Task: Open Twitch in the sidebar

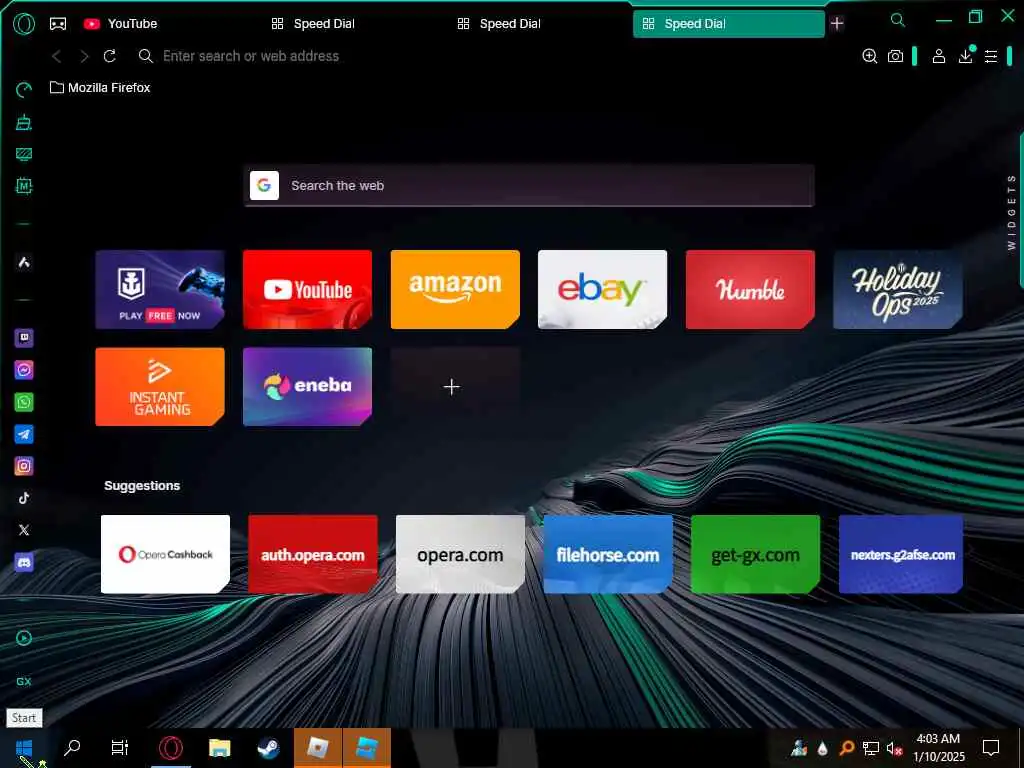Action: [x=24, y=338]
